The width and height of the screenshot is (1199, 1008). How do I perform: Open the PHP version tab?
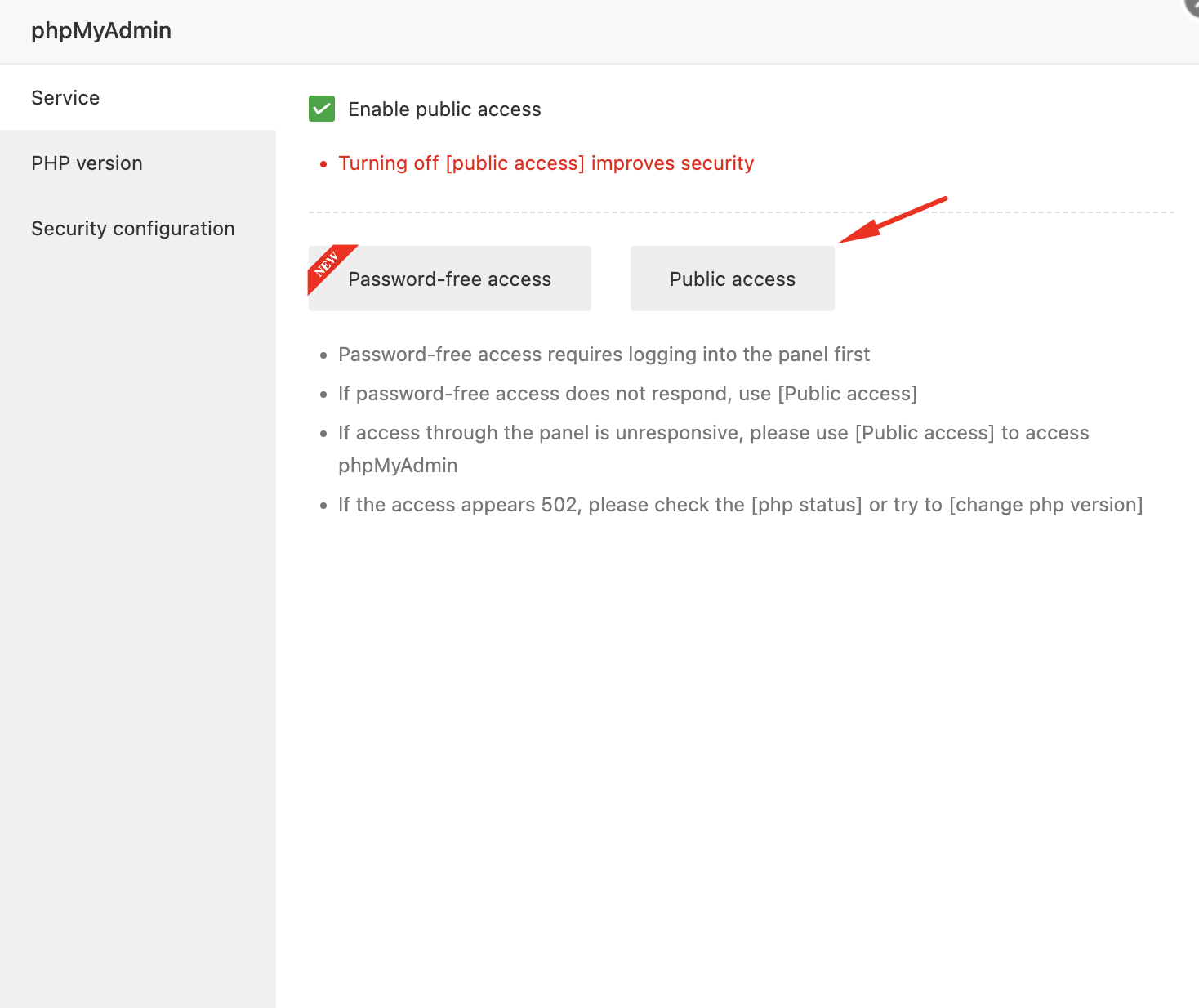87,163
